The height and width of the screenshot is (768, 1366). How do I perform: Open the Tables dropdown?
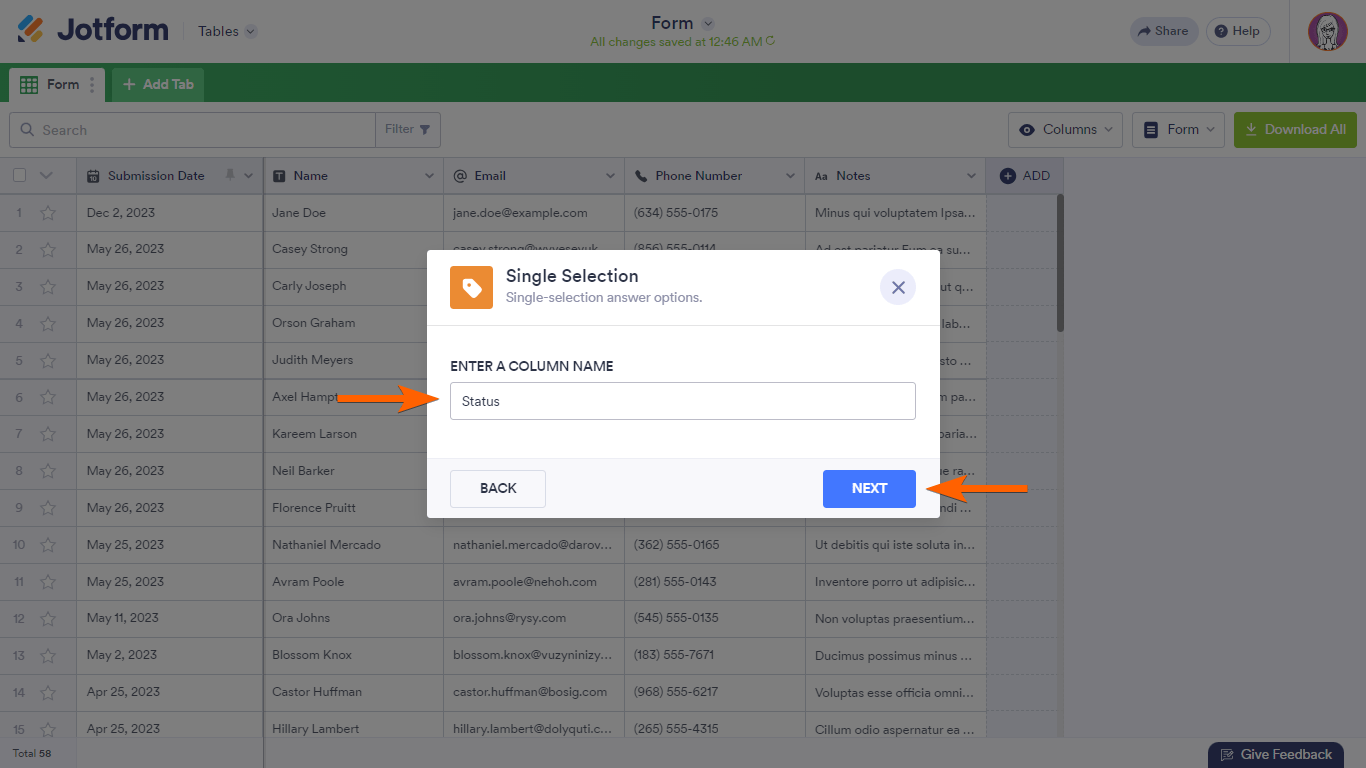tap(227, 31)
